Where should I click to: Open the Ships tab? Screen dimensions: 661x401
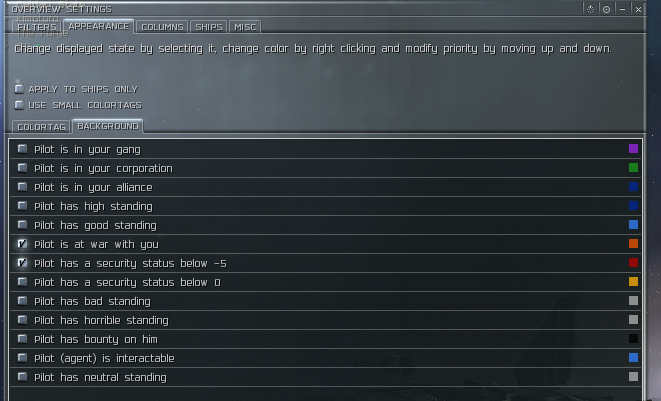tap(209, 27)
